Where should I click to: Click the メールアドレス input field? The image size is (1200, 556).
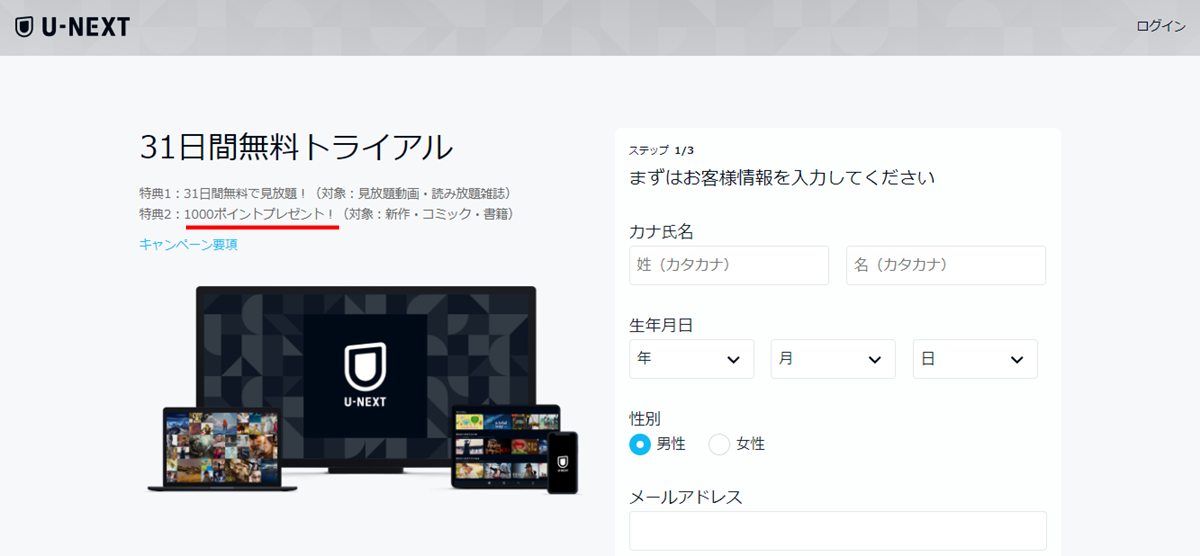click(838, 531)
